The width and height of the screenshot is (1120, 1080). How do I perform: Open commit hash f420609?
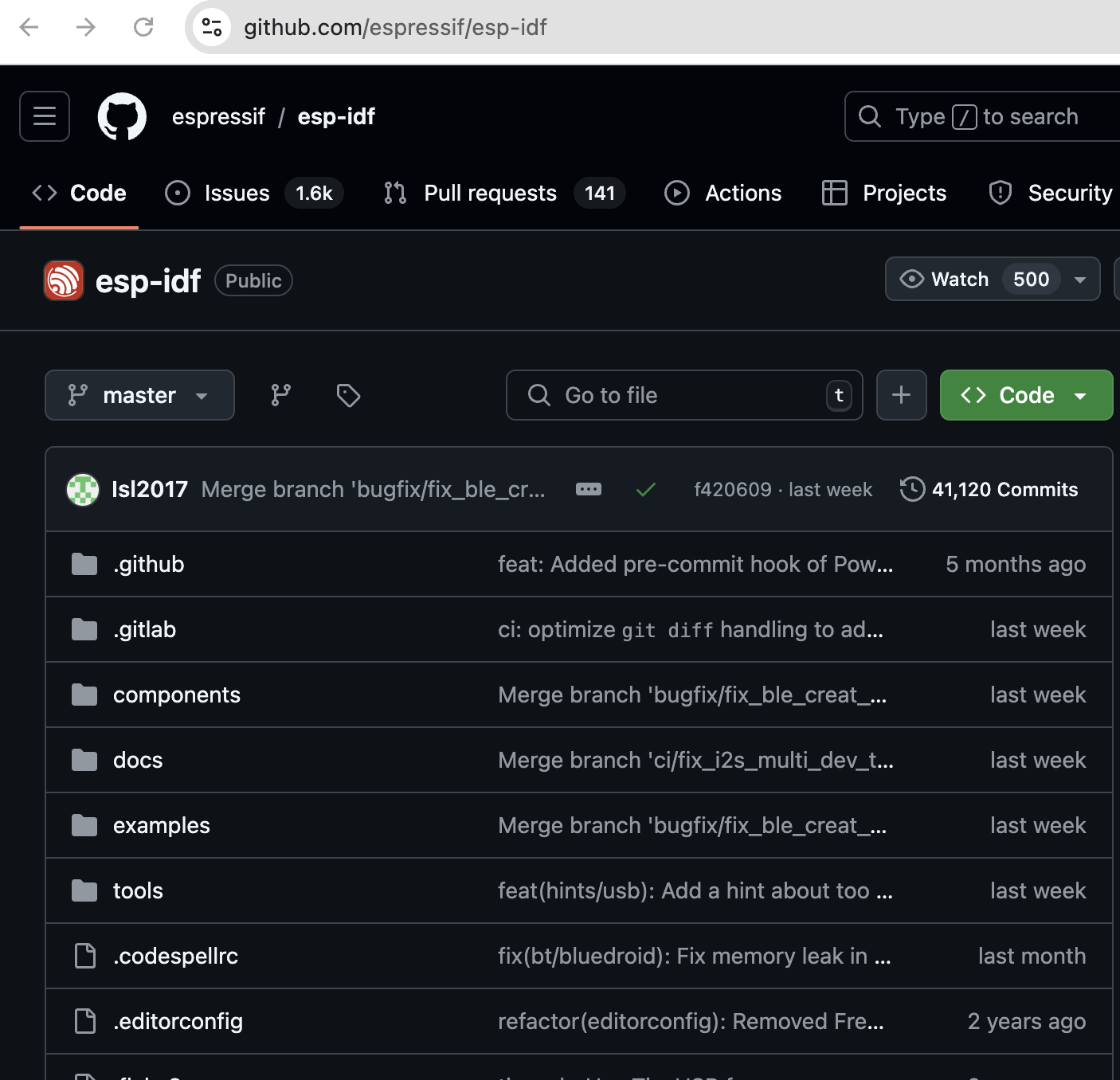[732, 489]
